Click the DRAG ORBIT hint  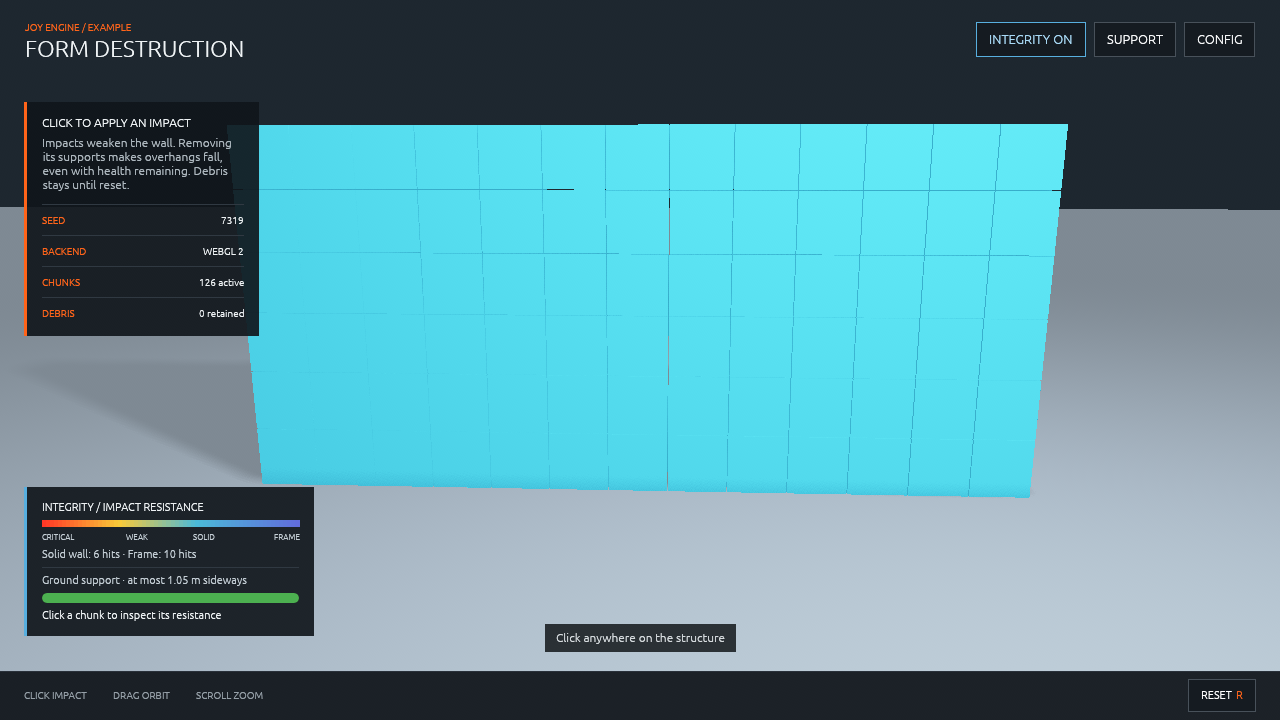[141, 695]
